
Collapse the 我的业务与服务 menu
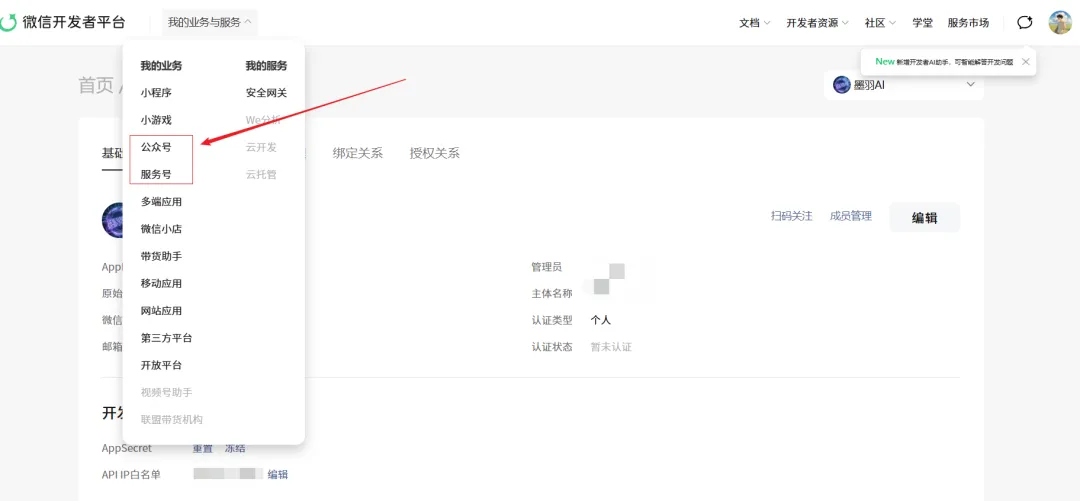210,23
